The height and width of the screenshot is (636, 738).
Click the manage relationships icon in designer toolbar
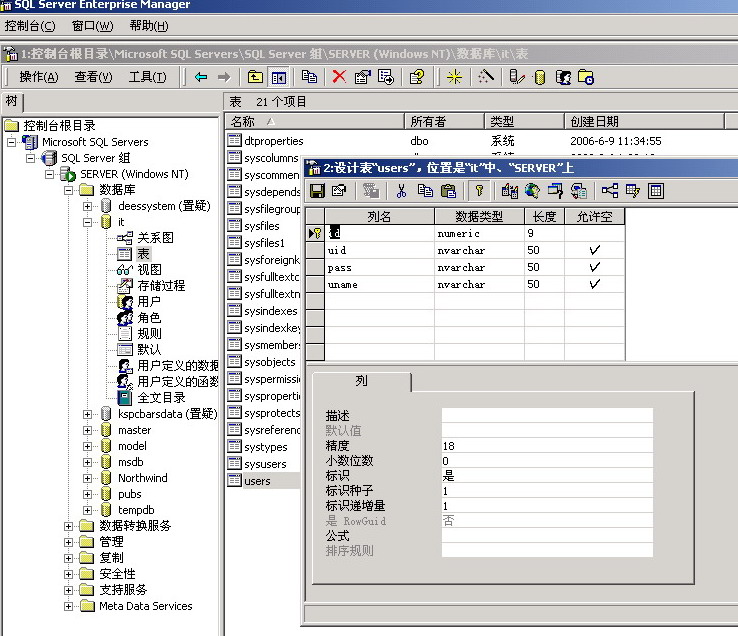[x=610, y=191]
